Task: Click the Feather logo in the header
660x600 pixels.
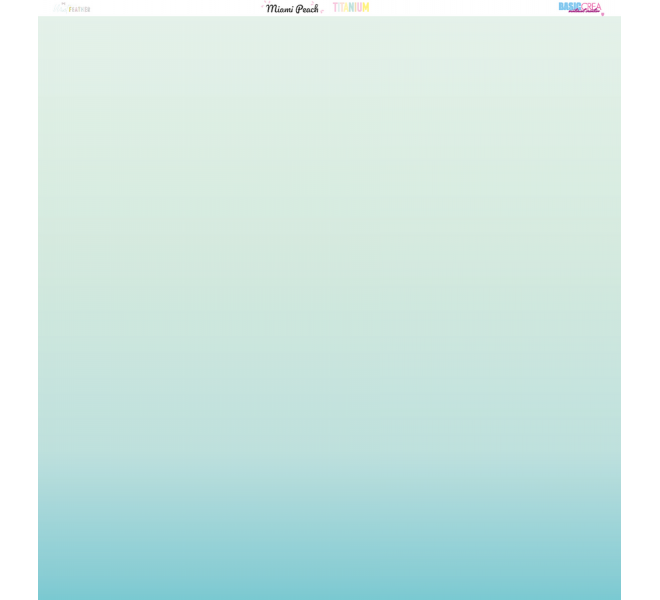Action: pos(72,8)
